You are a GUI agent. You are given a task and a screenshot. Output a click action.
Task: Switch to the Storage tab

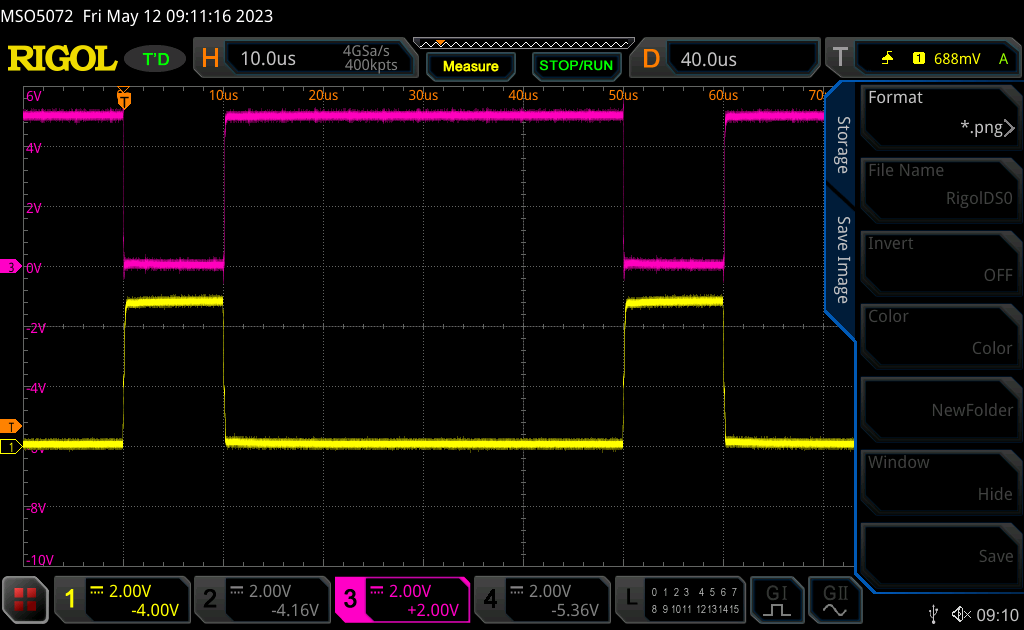point(843,145)
